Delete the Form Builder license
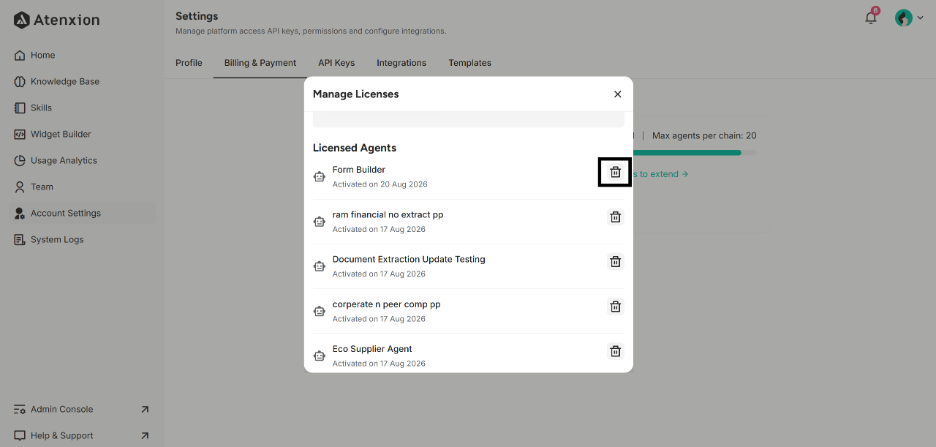The height and width of the screenshot is (447, 936). (615, 172)
